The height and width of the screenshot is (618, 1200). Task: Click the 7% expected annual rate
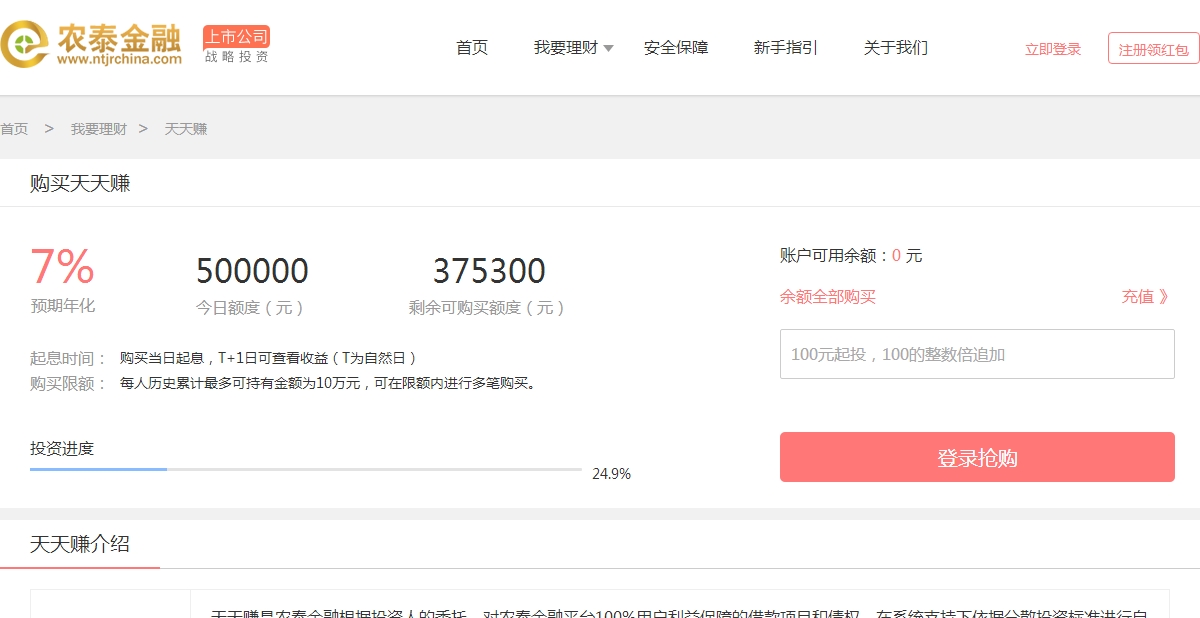pos(62,267)
